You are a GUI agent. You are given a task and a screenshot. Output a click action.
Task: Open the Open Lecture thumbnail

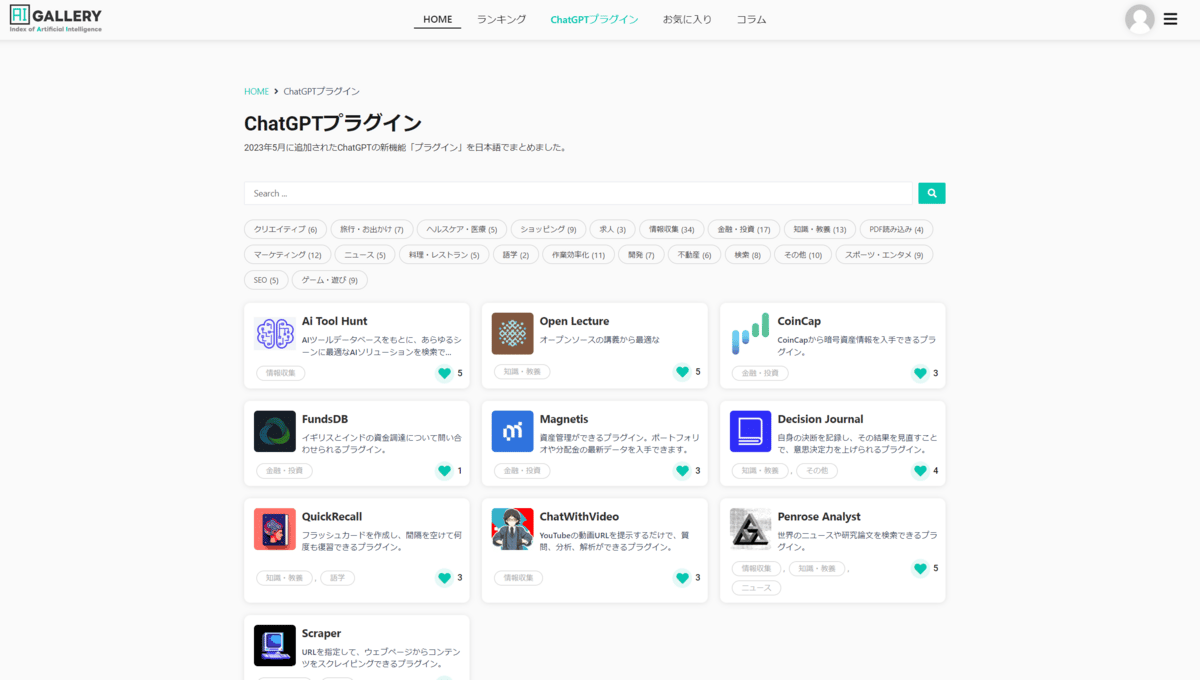coord(513,334)
